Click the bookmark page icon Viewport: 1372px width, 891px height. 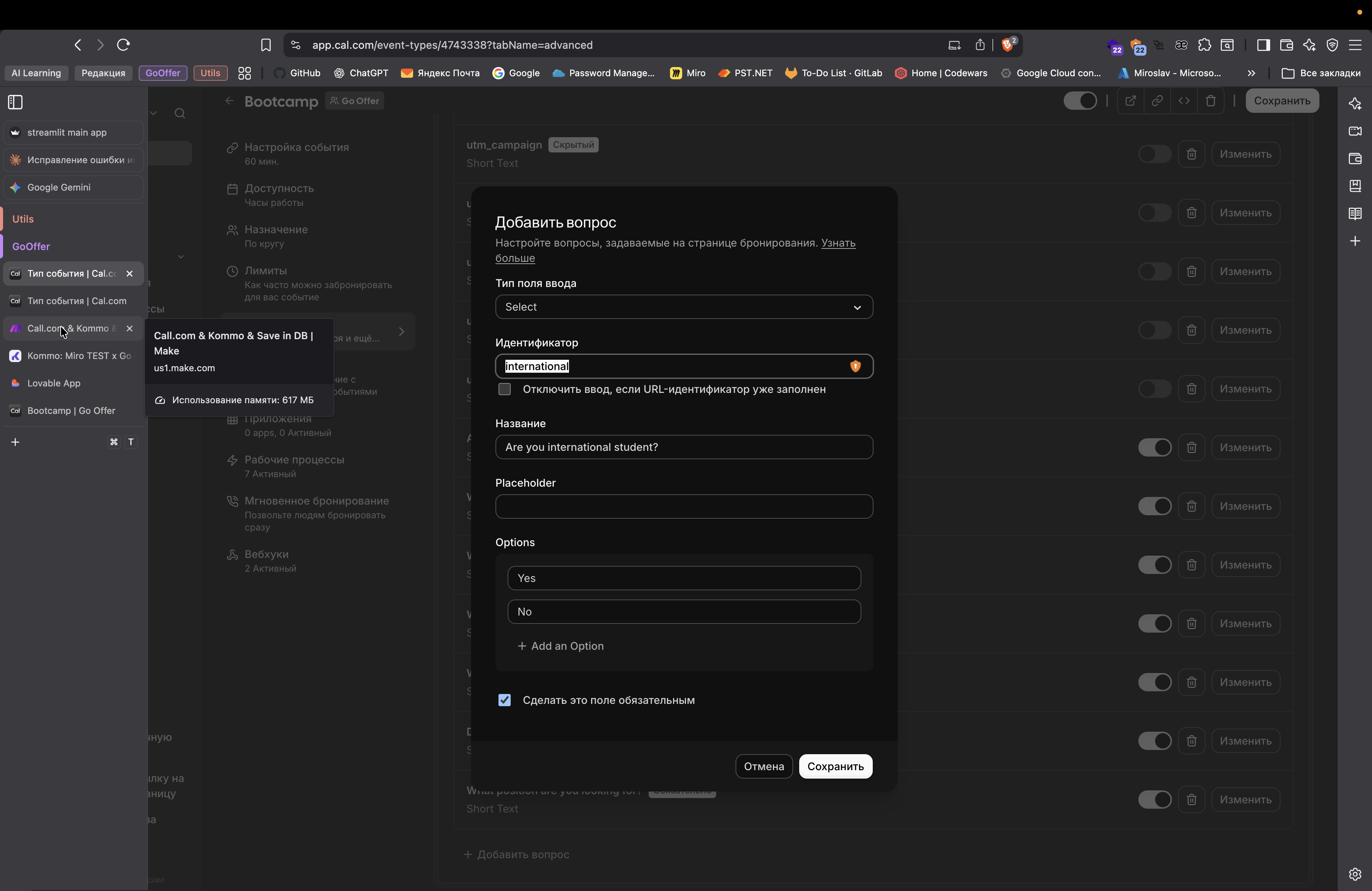266,45
